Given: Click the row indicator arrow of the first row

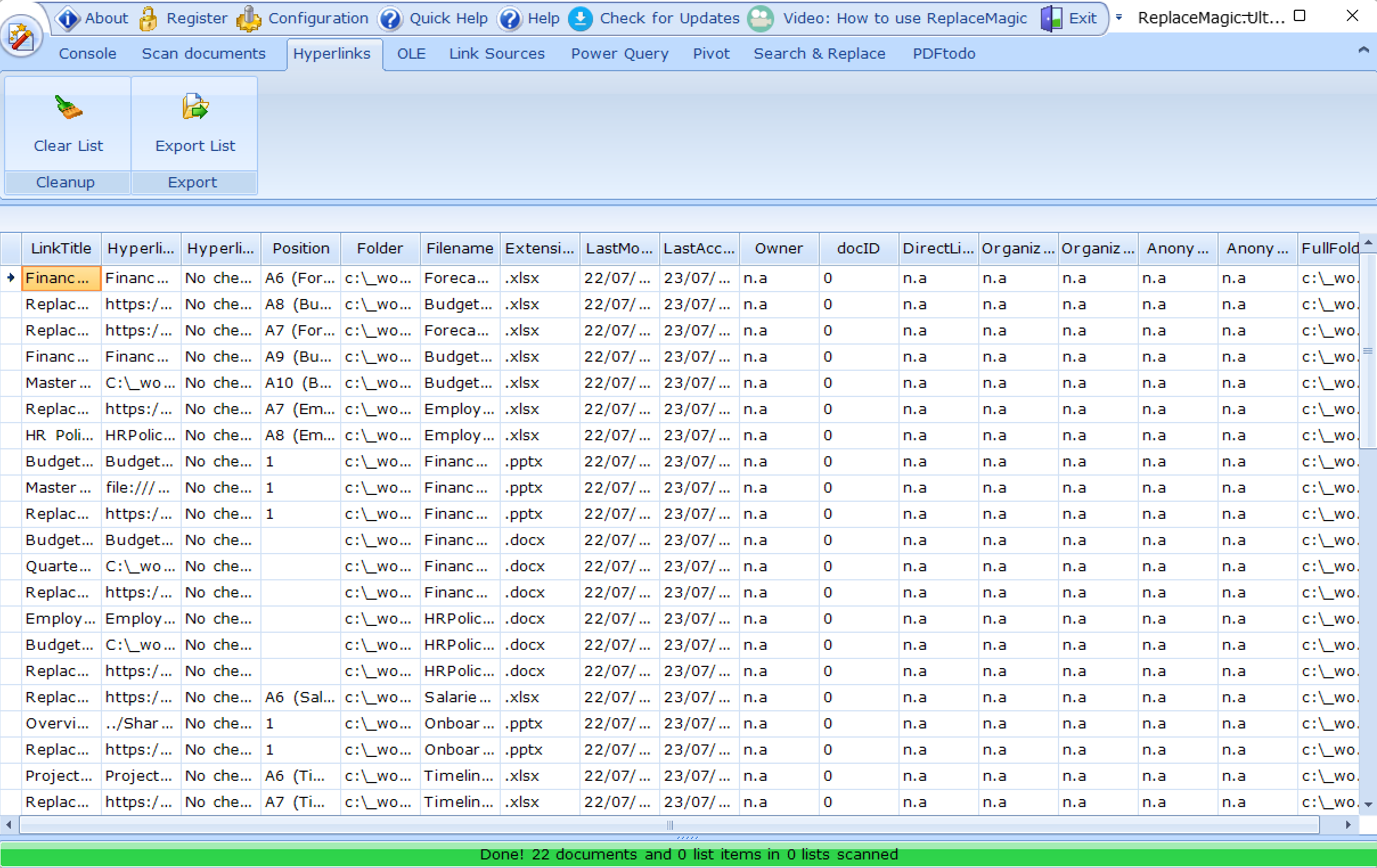Looking at the screenshot, I should coord(11,279).
